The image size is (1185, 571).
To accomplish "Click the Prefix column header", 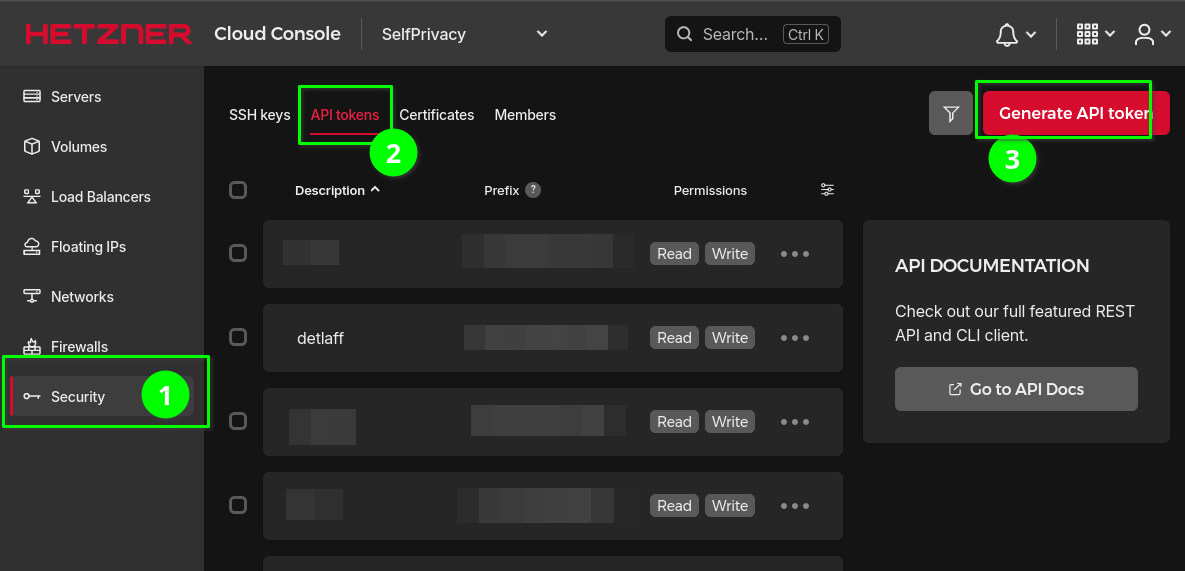I will 502,190.
